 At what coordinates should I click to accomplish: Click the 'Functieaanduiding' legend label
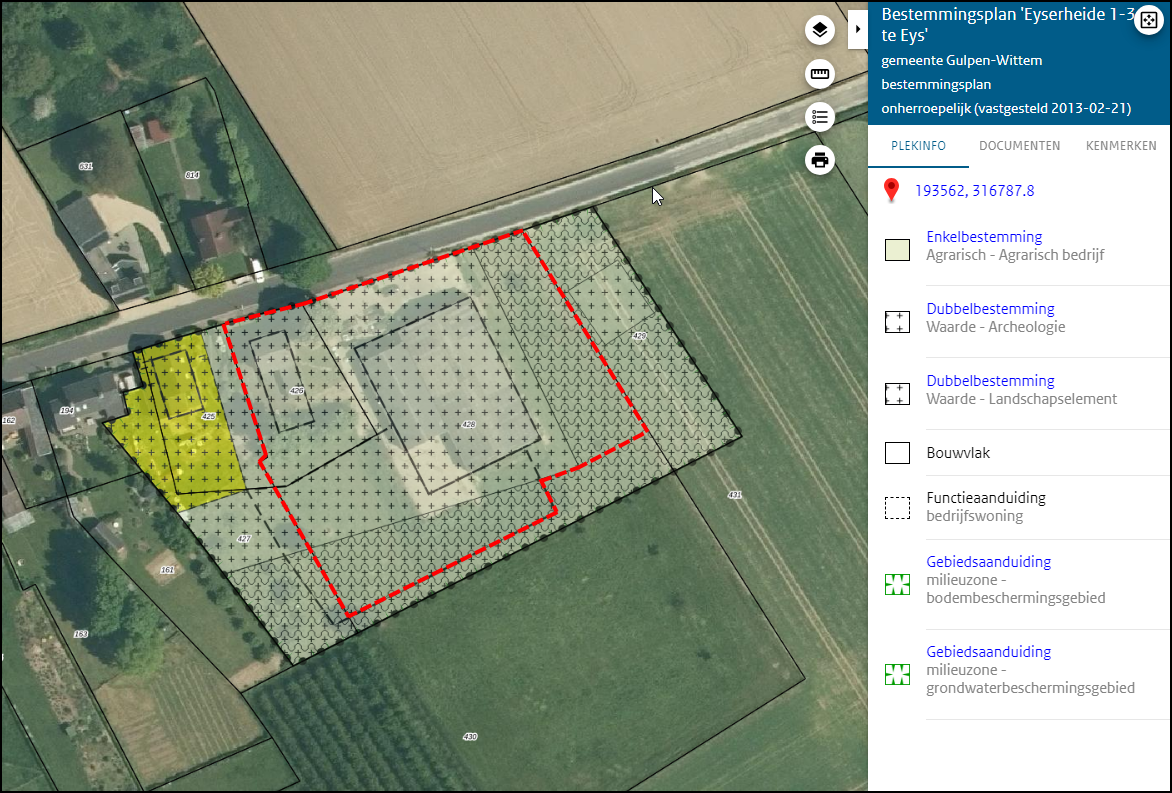[986, 498]
